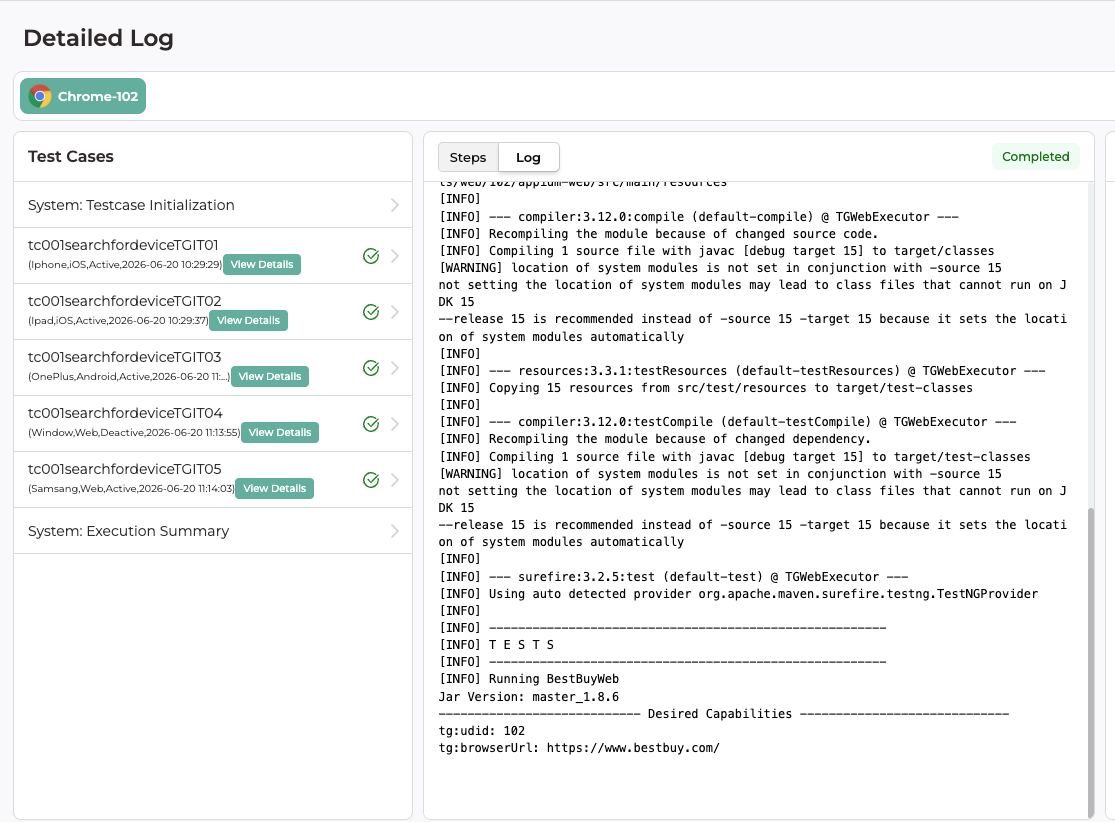View Details for Ipad iOS test case
Screen dimensions: 1115x822
pyautogui.click(x=248, y=321)
